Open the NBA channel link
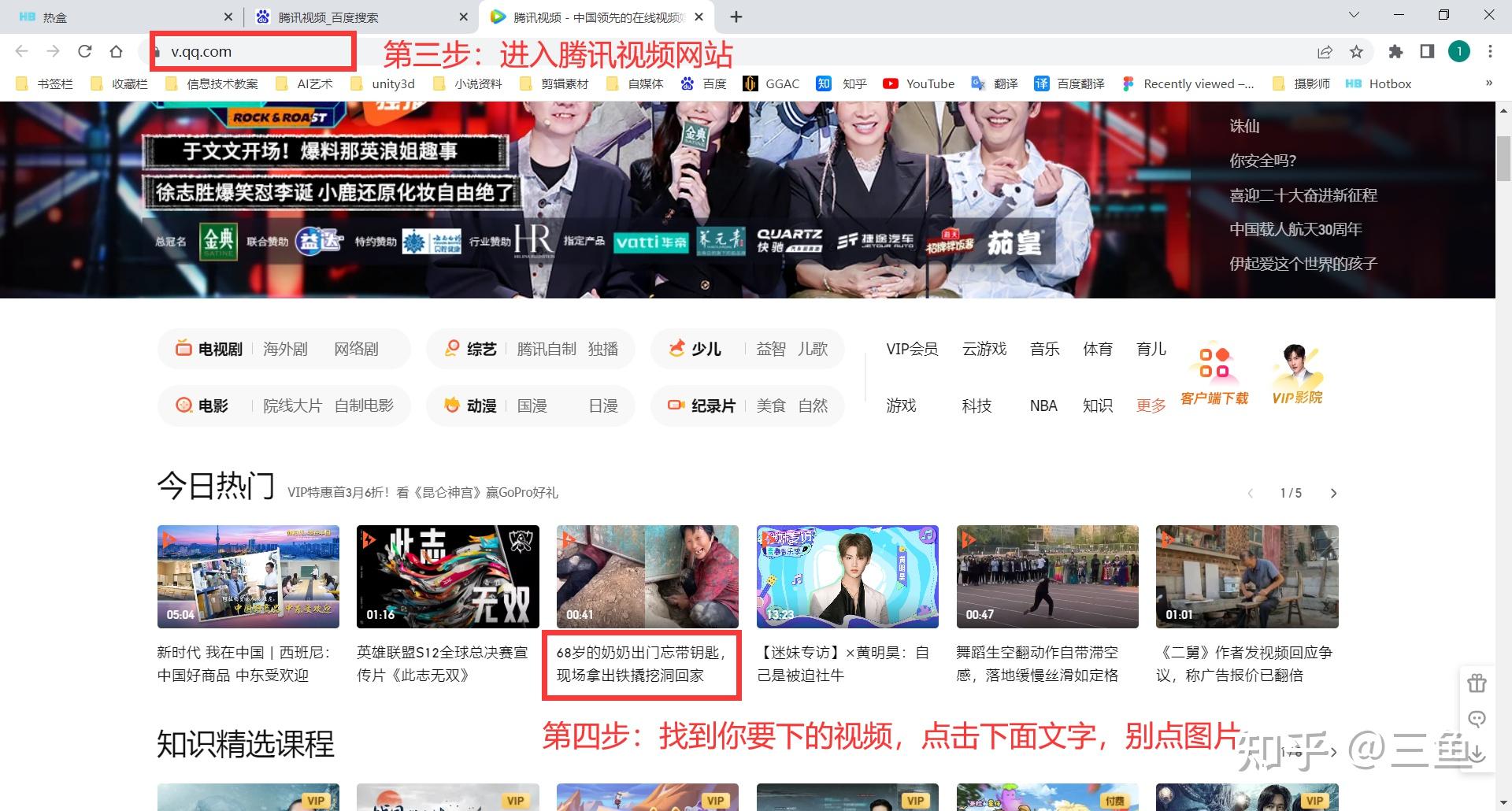This screenshot has width=1512, height=811. [x=1043, y=405]
